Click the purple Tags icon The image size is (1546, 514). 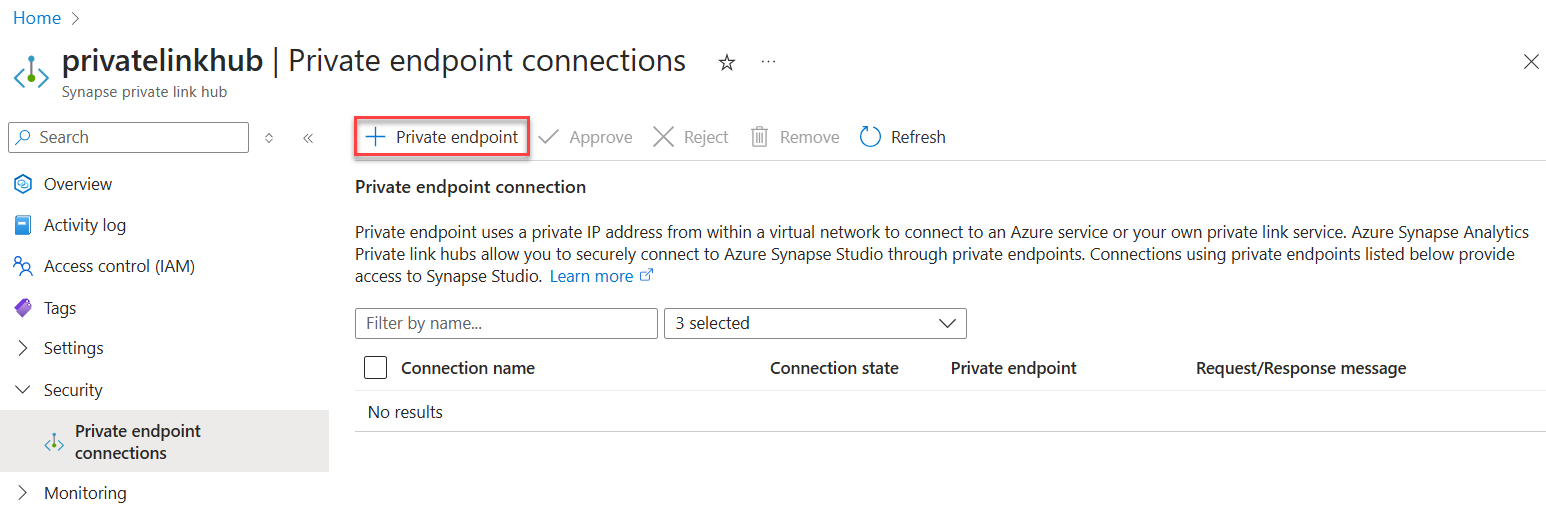23,308
